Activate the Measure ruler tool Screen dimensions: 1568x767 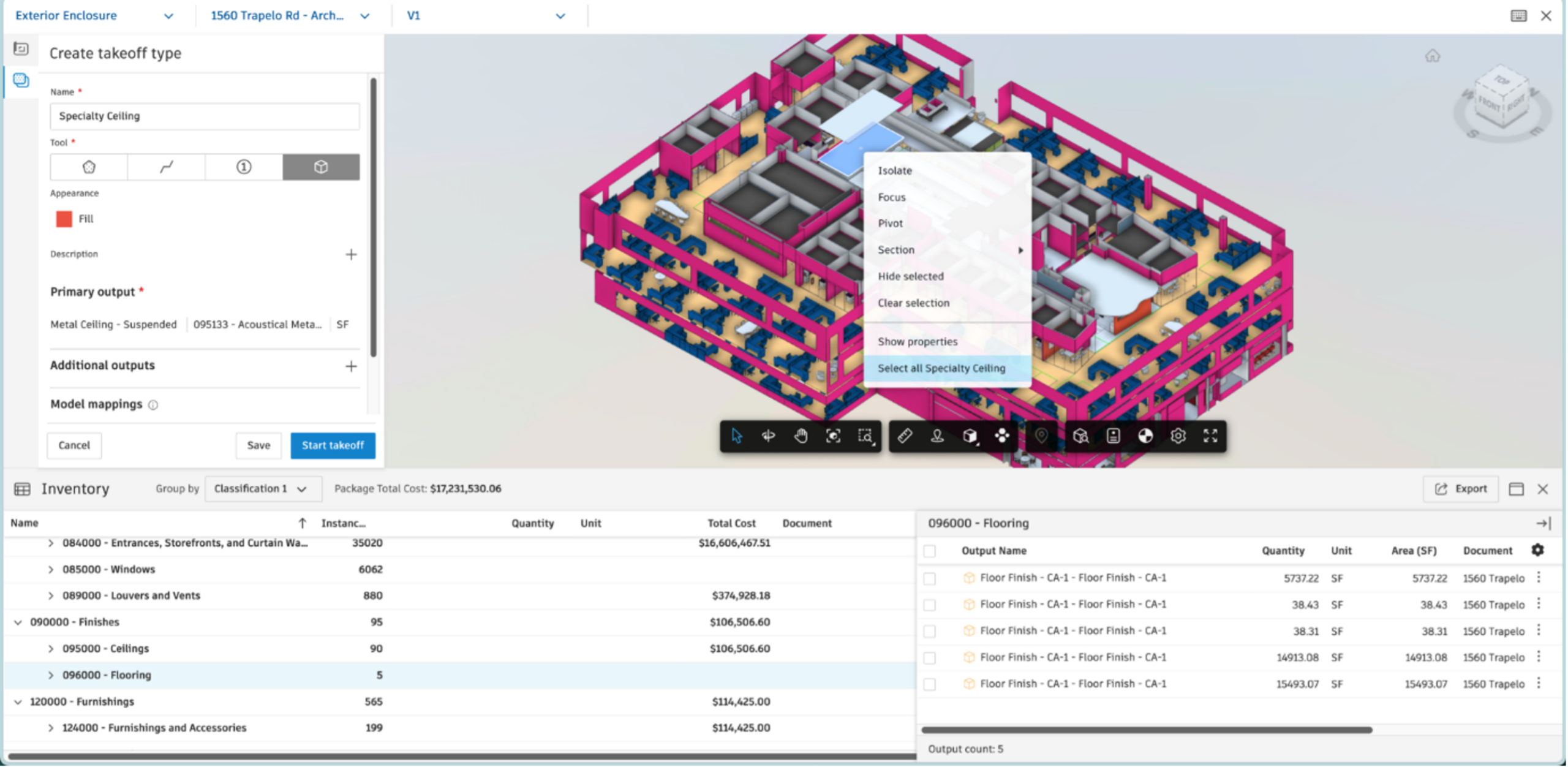[x=905, y=436]
